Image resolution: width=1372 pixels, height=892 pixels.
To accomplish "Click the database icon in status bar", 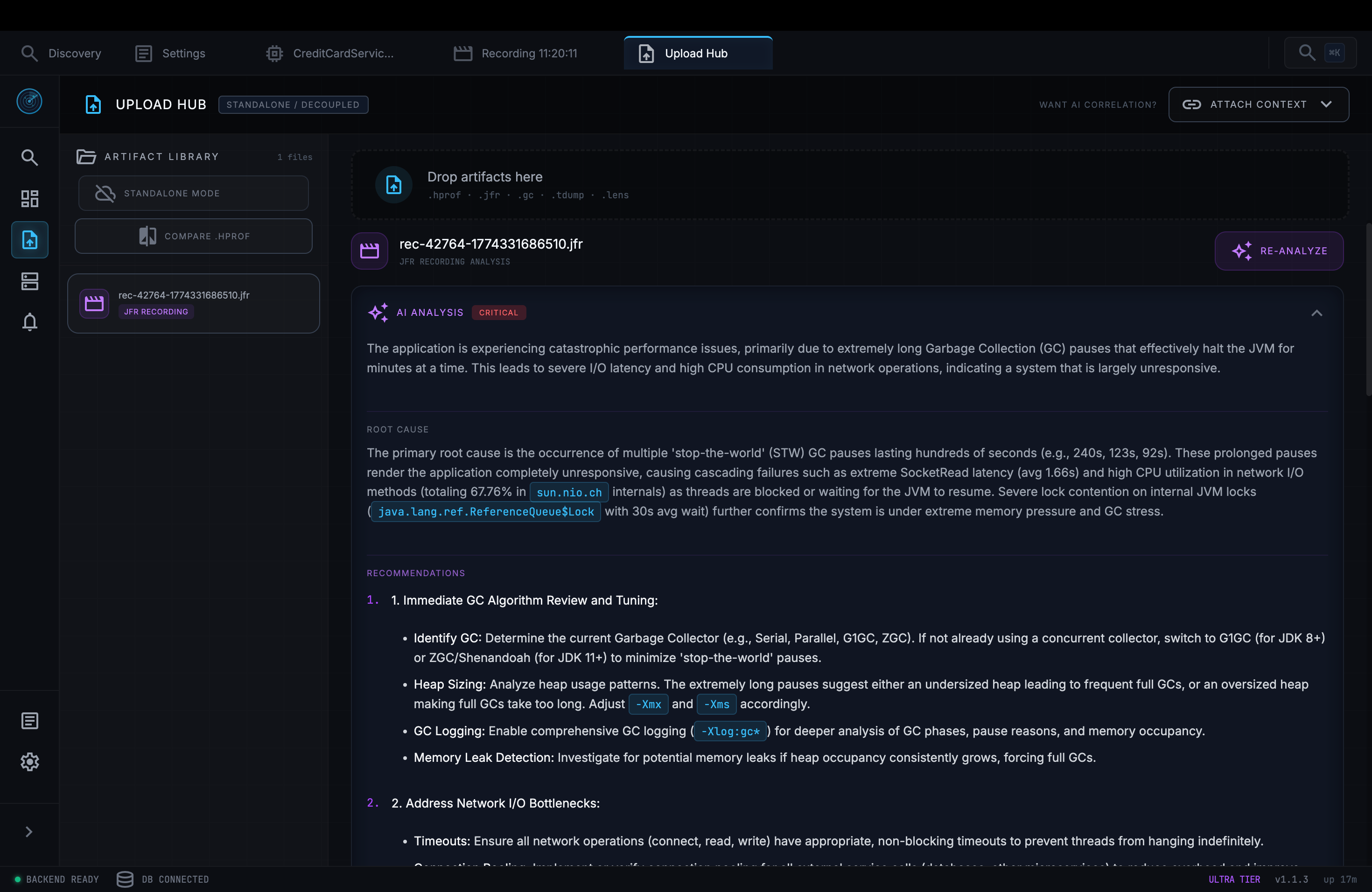I will [x=125, y=879].
